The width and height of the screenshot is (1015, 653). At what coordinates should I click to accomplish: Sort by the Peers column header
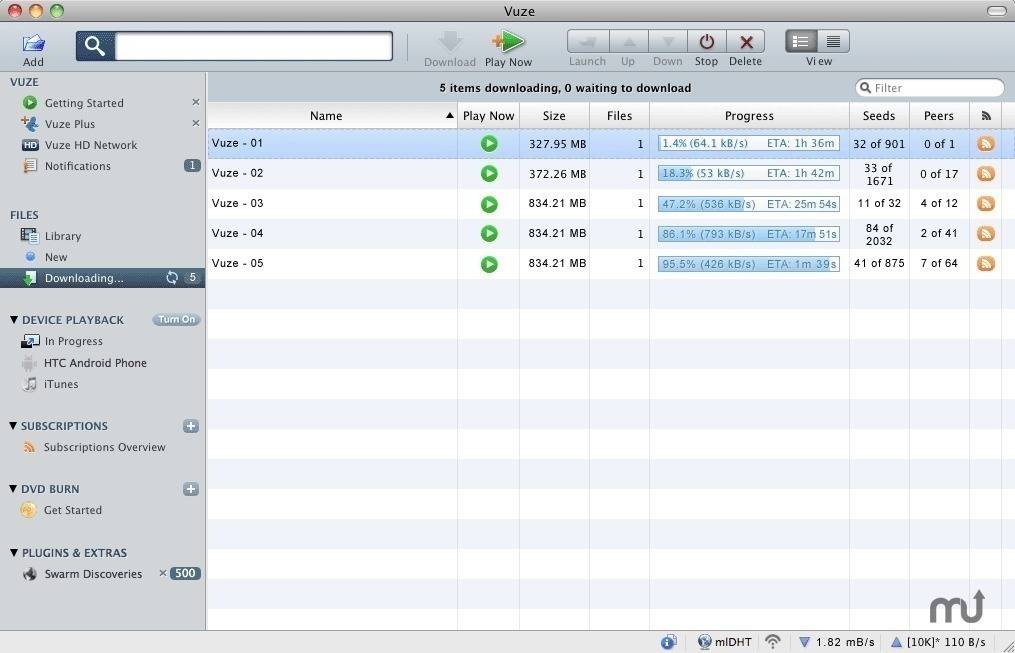[939, 116]
